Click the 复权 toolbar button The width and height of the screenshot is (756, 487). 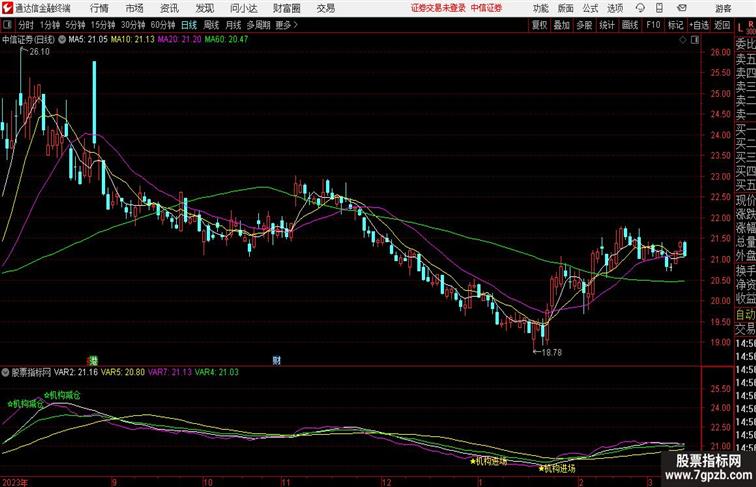pos(540,25)
